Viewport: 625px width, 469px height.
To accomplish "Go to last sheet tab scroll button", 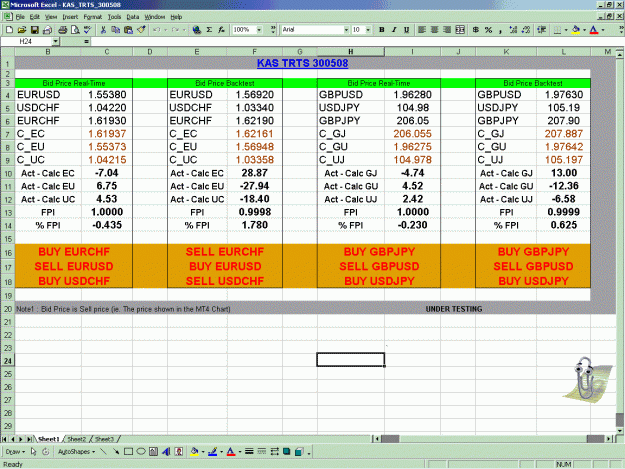I will (29, 439).
